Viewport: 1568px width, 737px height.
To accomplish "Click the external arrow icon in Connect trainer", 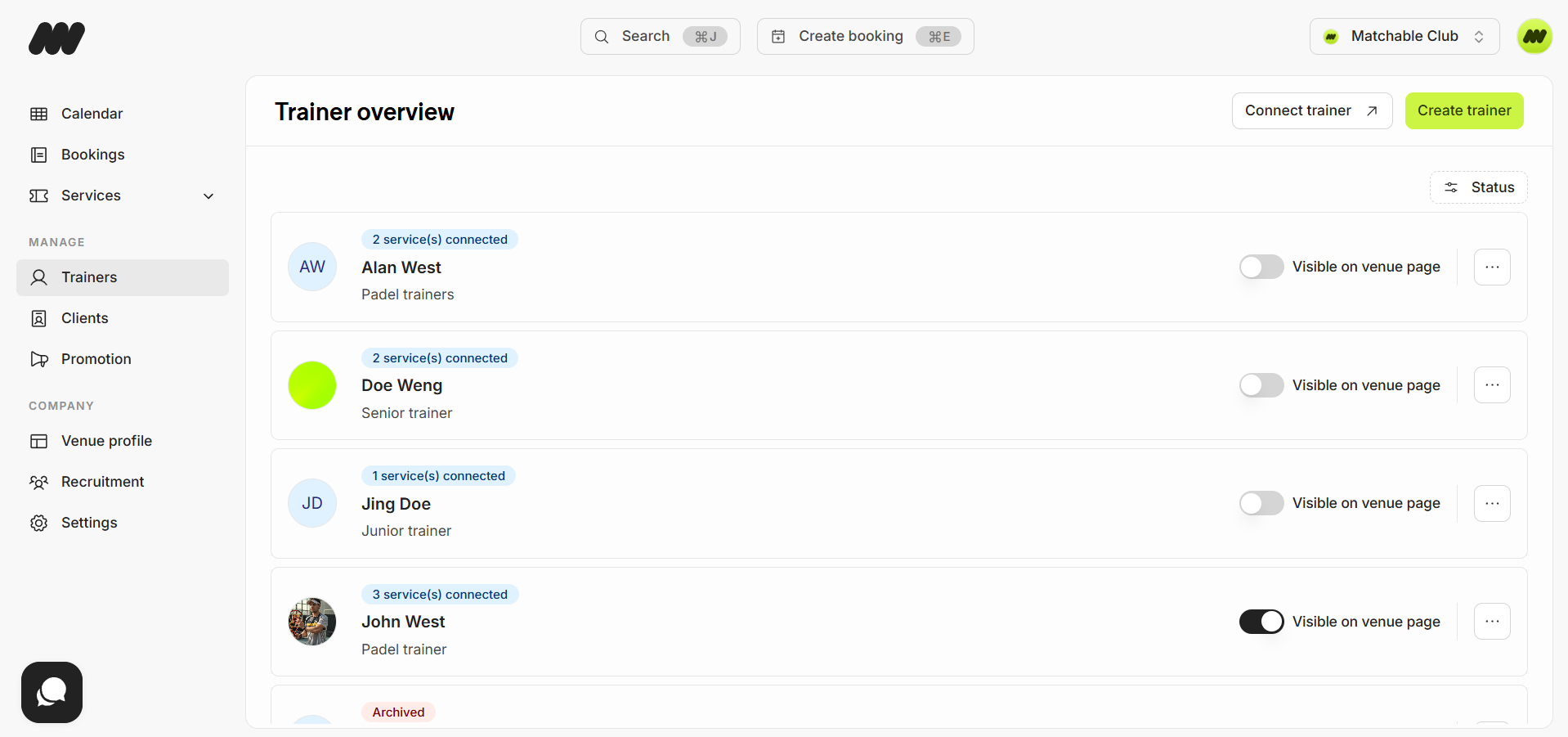I will 1372,111.
